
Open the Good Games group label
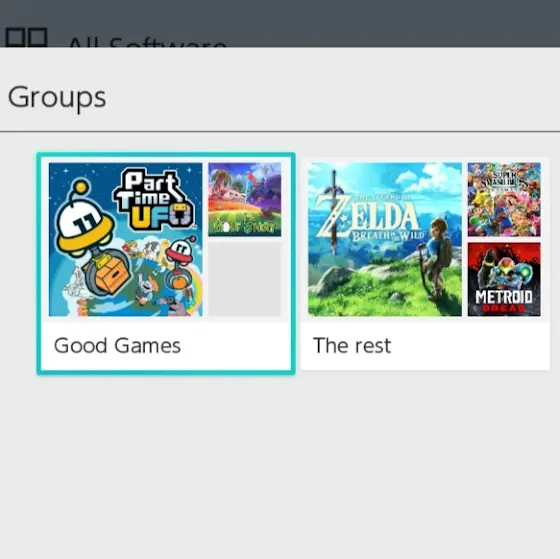pyautogui.click(x=117, y=345)
